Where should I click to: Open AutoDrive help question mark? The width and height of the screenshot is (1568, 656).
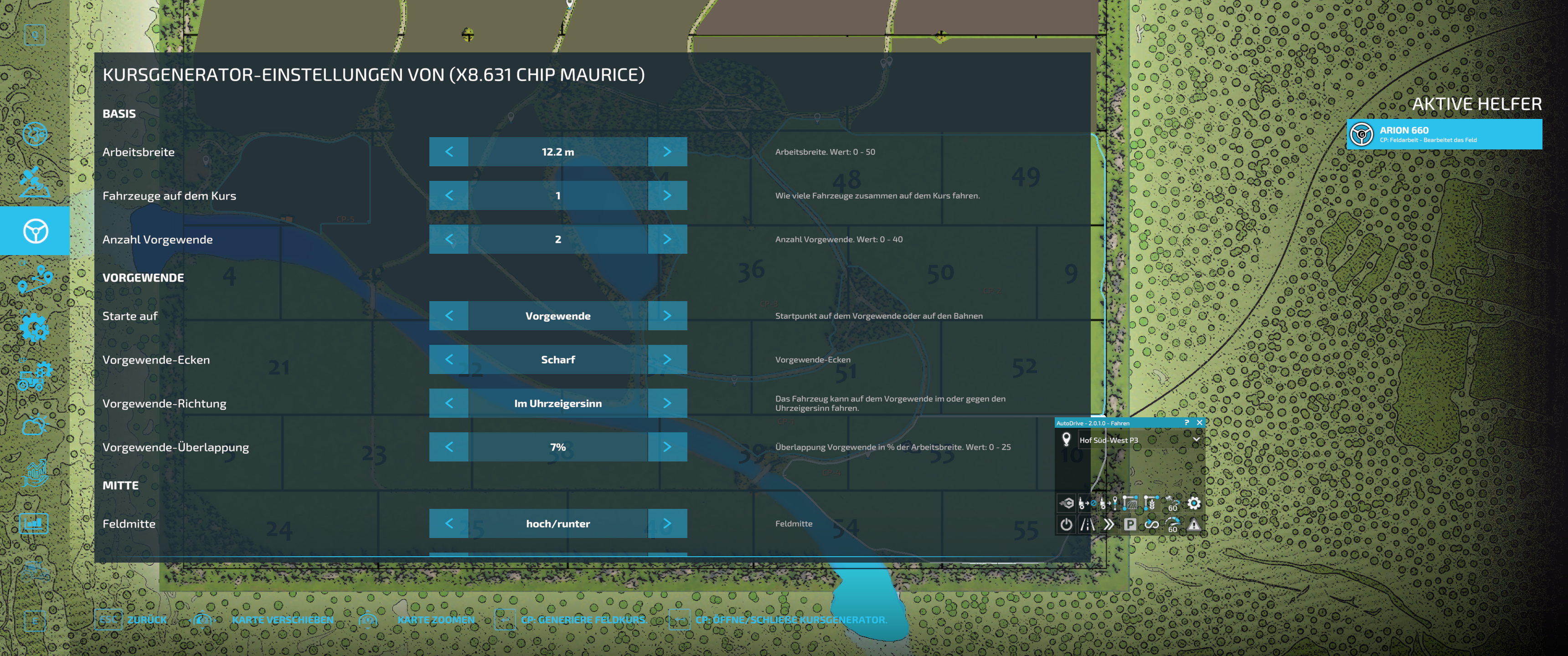point(1186,423)
